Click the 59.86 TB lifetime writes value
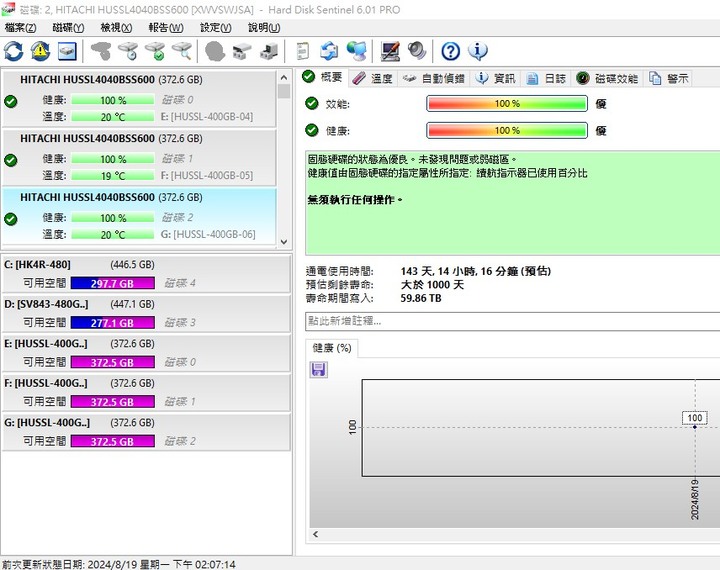Image resolution: width=720 pixels, height=570 pixels. [421, 299]
